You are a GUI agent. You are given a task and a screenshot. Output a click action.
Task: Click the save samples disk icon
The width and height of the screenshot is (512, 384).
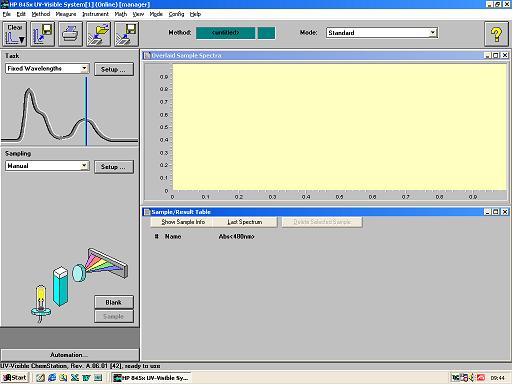126,34
